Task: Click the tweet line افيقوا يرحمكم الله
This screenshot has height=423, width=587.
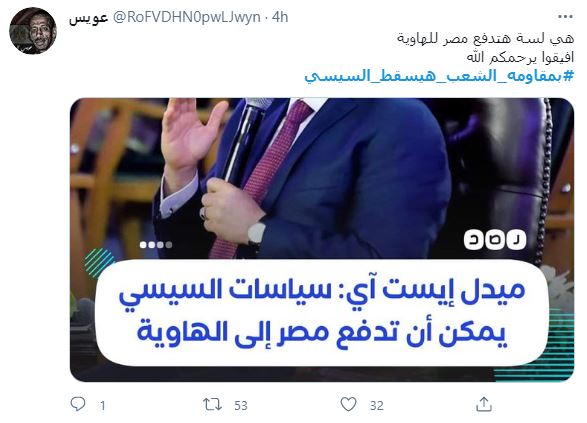Action: click(520, 57)
